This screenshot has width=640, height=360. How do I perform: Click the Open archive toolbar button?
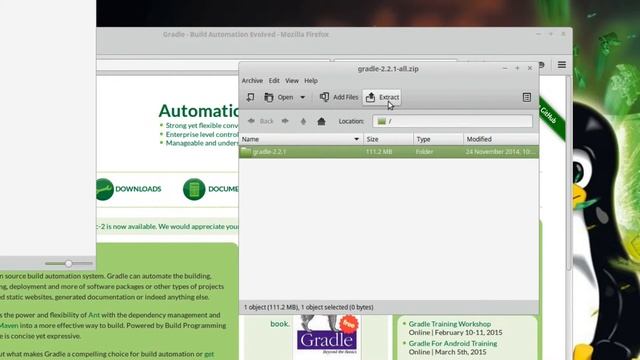coord(279,97)
